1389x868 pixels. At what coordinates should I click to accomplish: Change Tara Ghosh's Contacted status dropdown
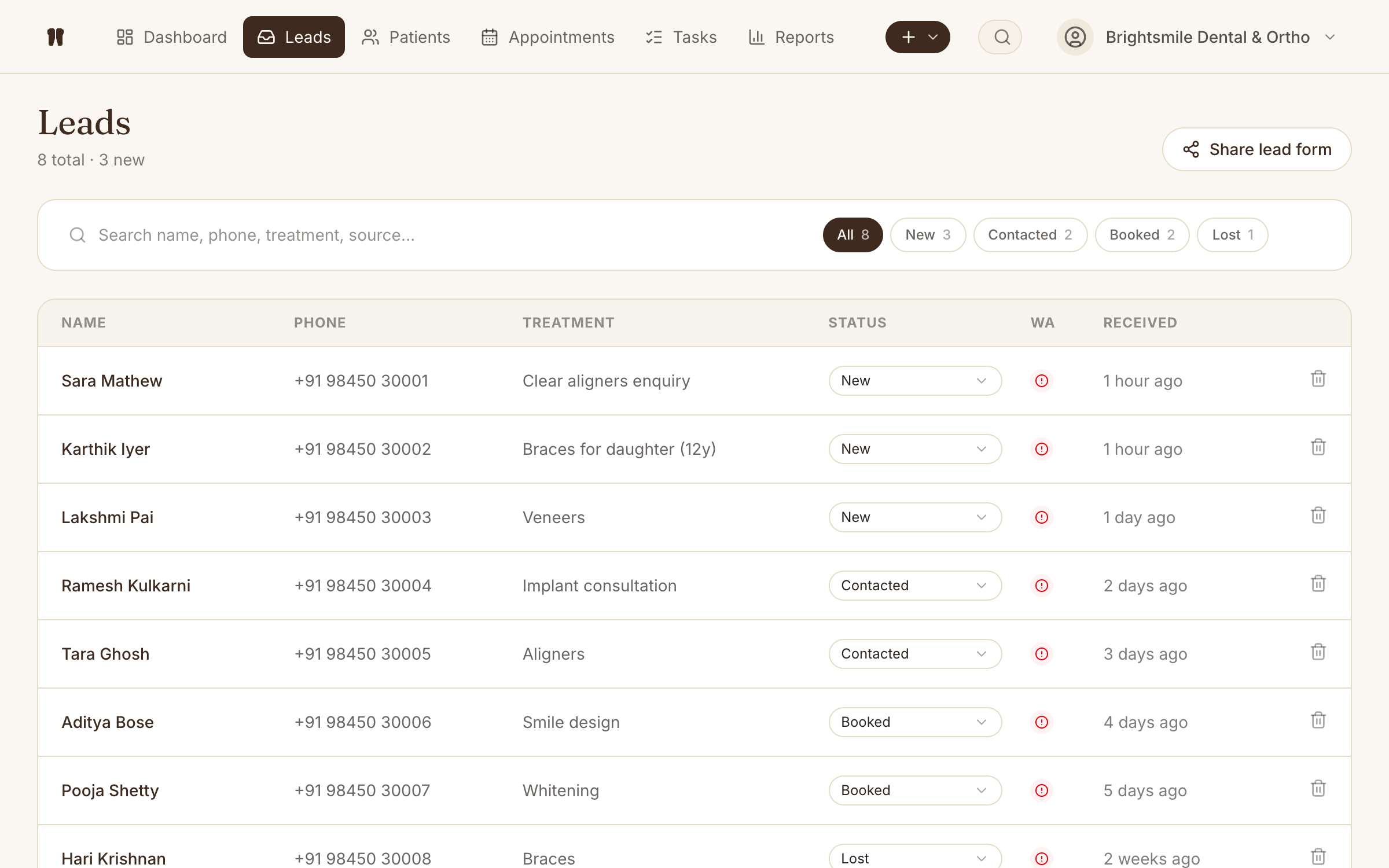915,654
